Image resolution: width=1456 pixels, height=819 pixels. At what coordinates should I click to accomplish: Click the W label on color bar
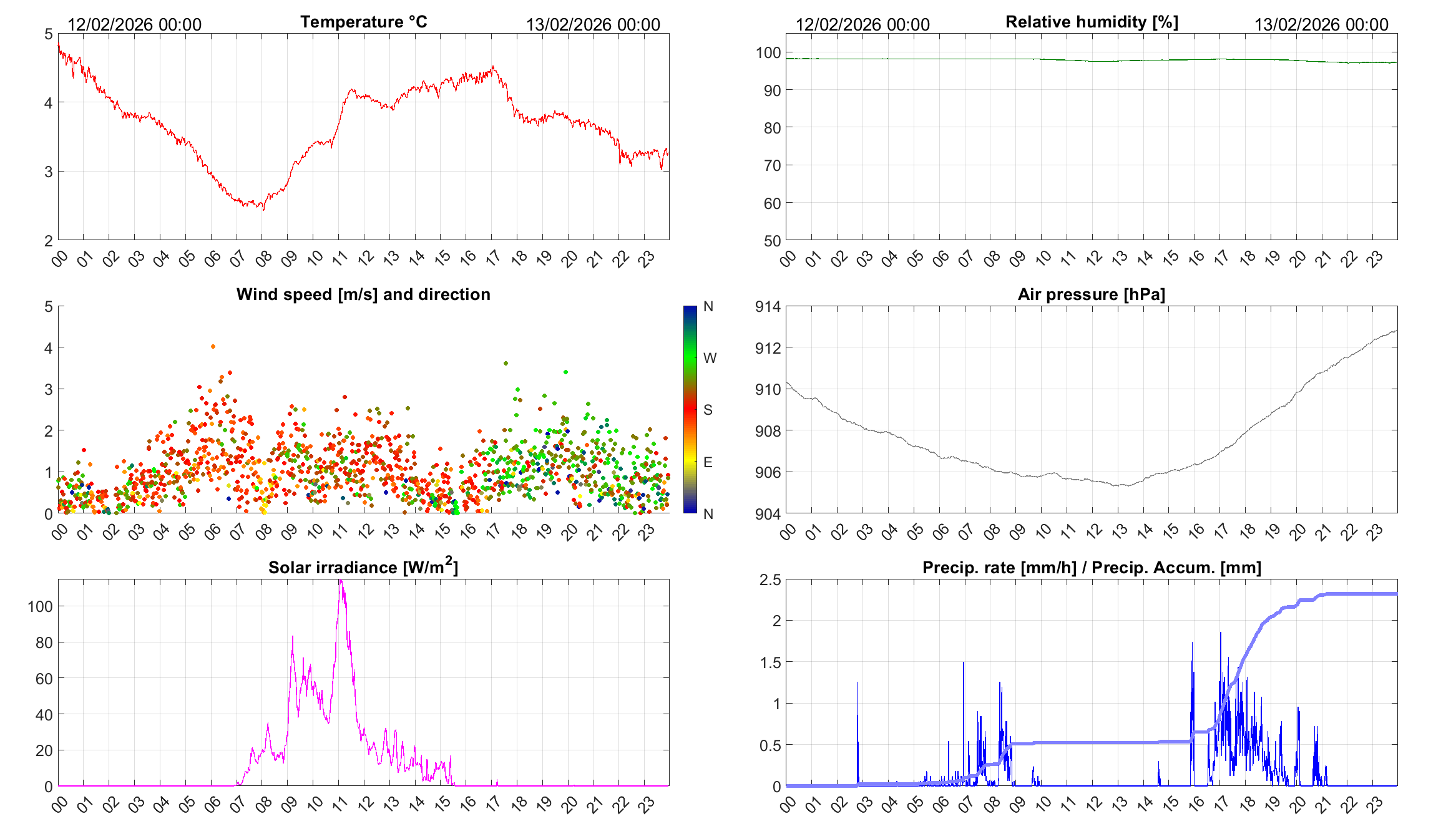click(x=710, y=358)
